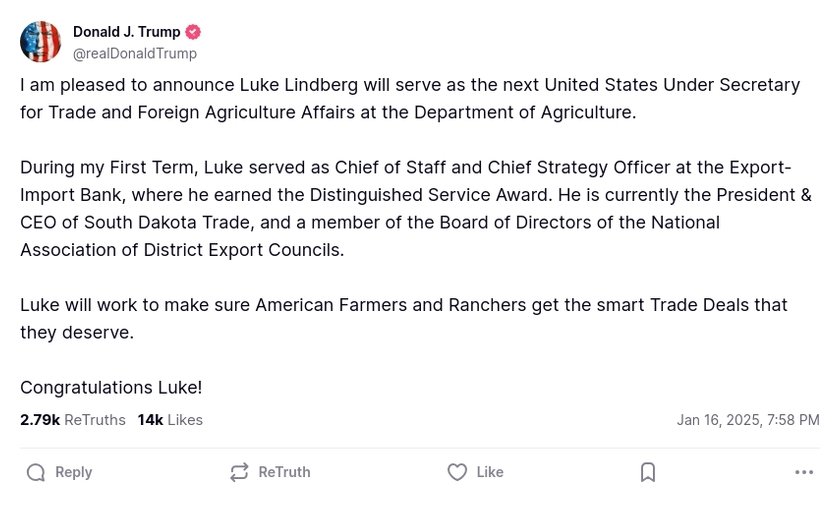Screen dimensions: 840x508
Task: Visit the @realDonaldTrump handle link
Action: (135, 53)
